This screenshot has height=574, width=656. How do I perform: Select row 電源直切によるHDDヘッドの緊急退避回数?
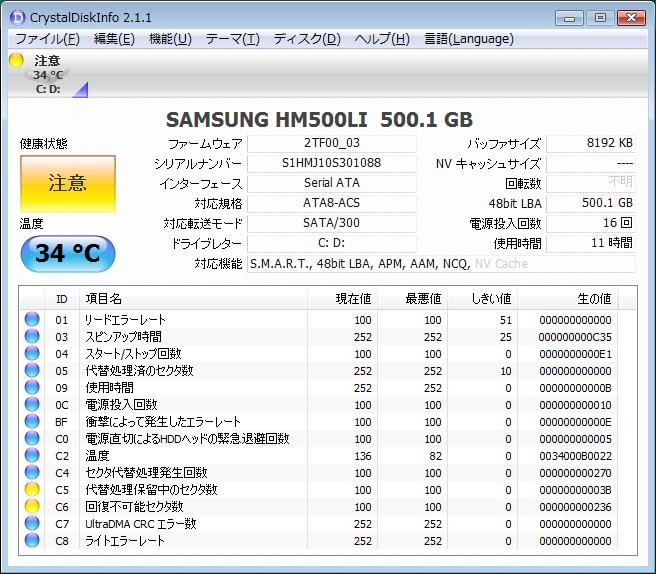pos(319,438)
